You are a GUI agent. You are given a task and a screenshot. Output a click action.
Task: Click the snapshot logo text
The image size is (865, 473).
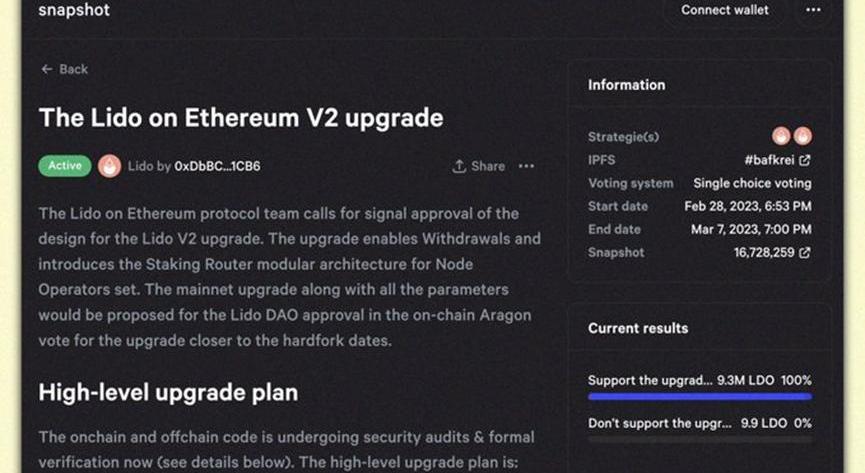point(74,10)
